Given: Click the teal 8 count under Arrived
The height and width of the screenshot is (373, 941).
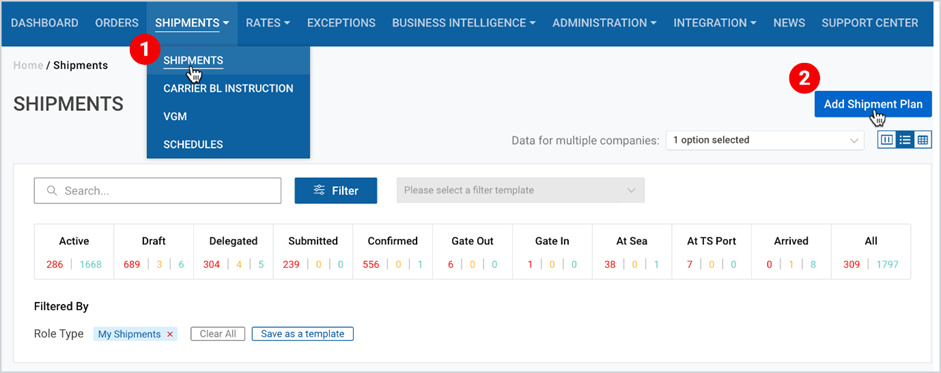Looking at the screenshot, I should [813, 264].
